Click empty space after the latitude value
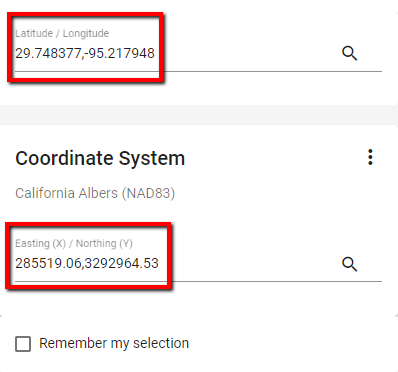This screenshot has height=372, width=398. click(x=247, y=53)
